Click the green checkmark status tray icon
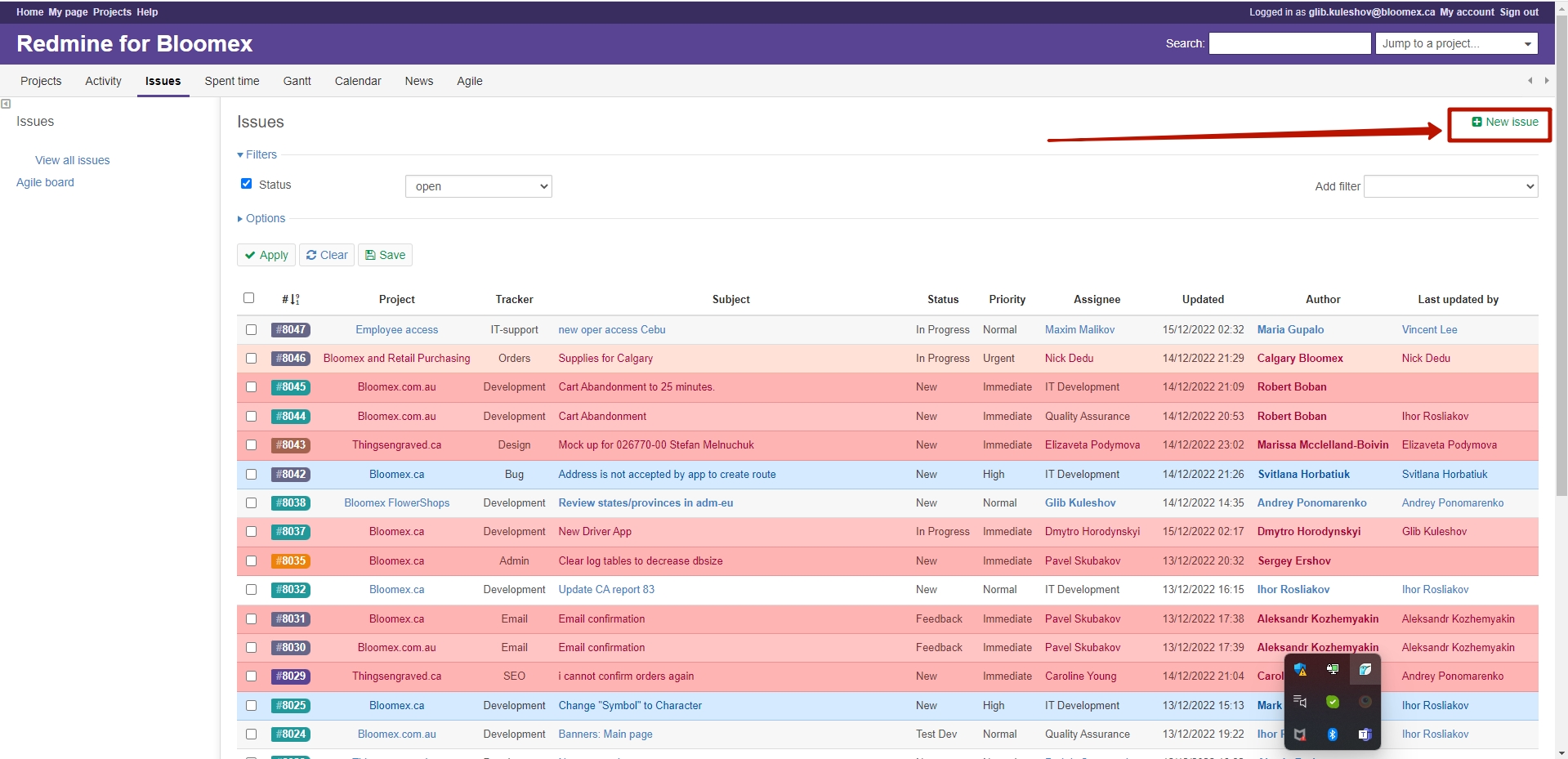This screenshot has width=1568, height=759. click(x=1333, y=702)
